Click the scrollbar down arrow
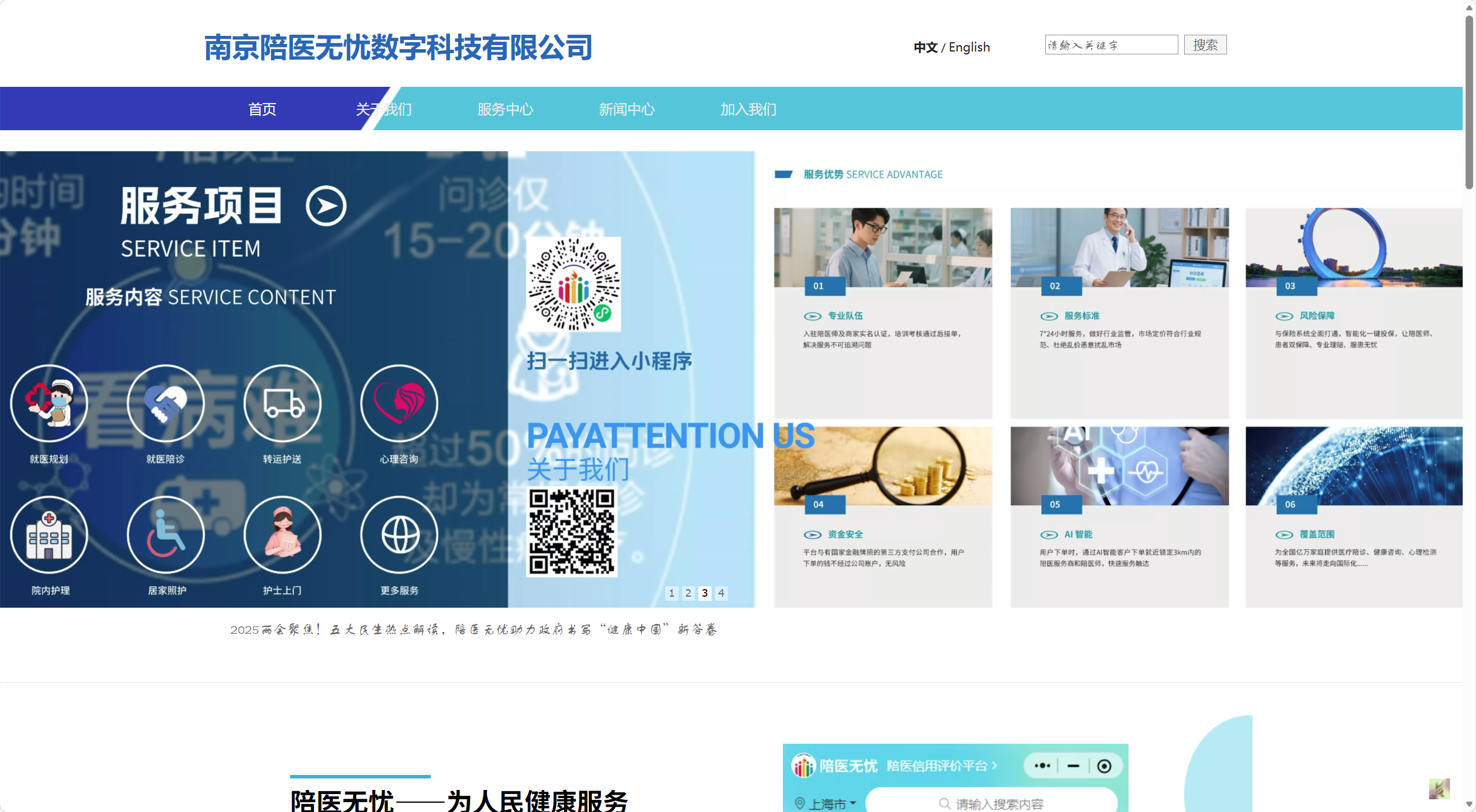 coord(1469,804)
